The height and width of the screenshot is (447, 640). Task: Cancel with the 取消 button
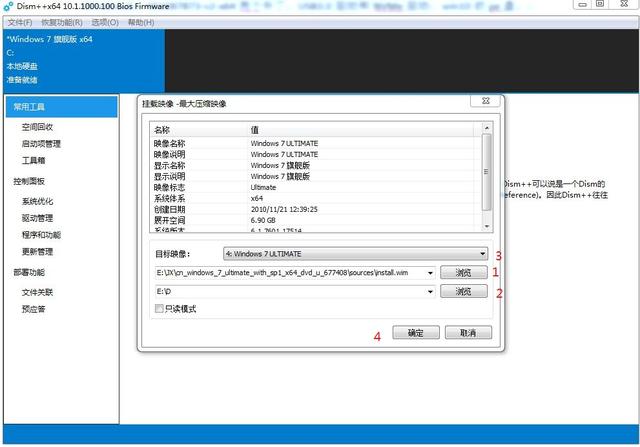[468, 333]
